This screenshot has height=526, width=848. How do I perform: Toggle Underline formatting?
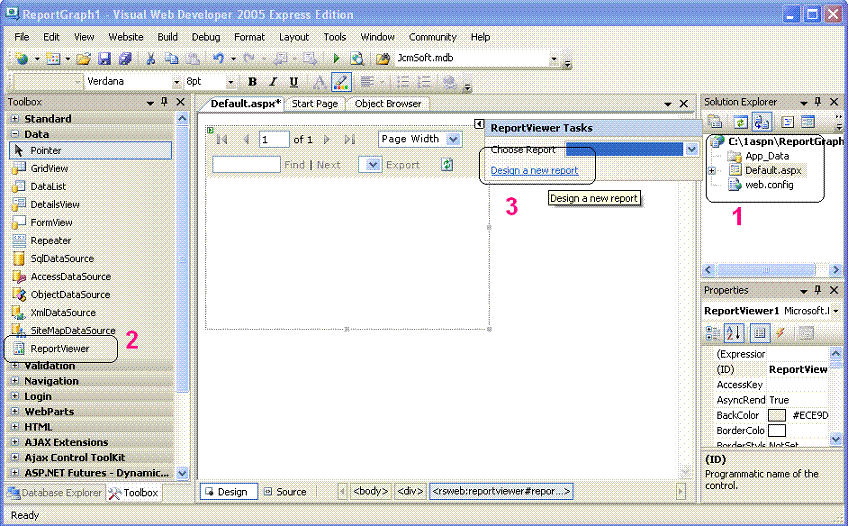coord(294,82)
